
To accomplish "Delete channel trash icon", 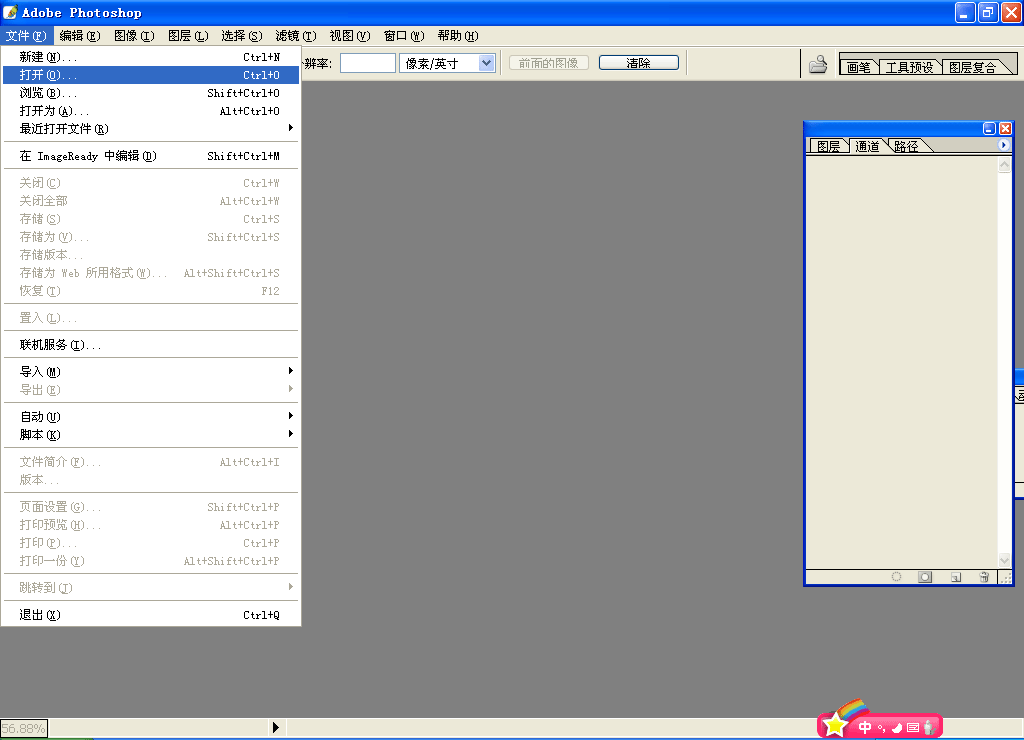I will coord(984,577).
